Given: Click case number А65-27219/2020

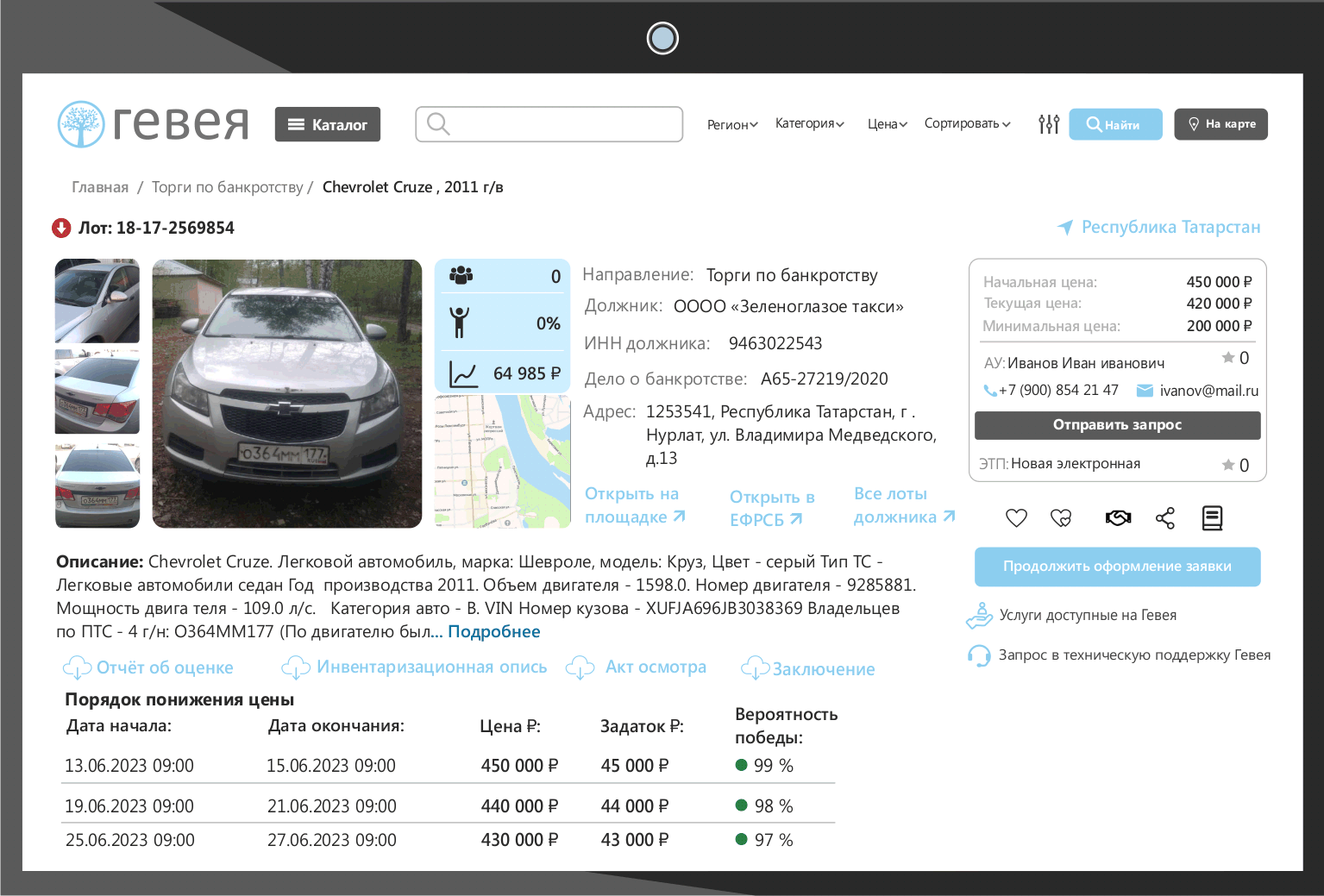Looking at the screenshot, I should [x=825, y=379].
